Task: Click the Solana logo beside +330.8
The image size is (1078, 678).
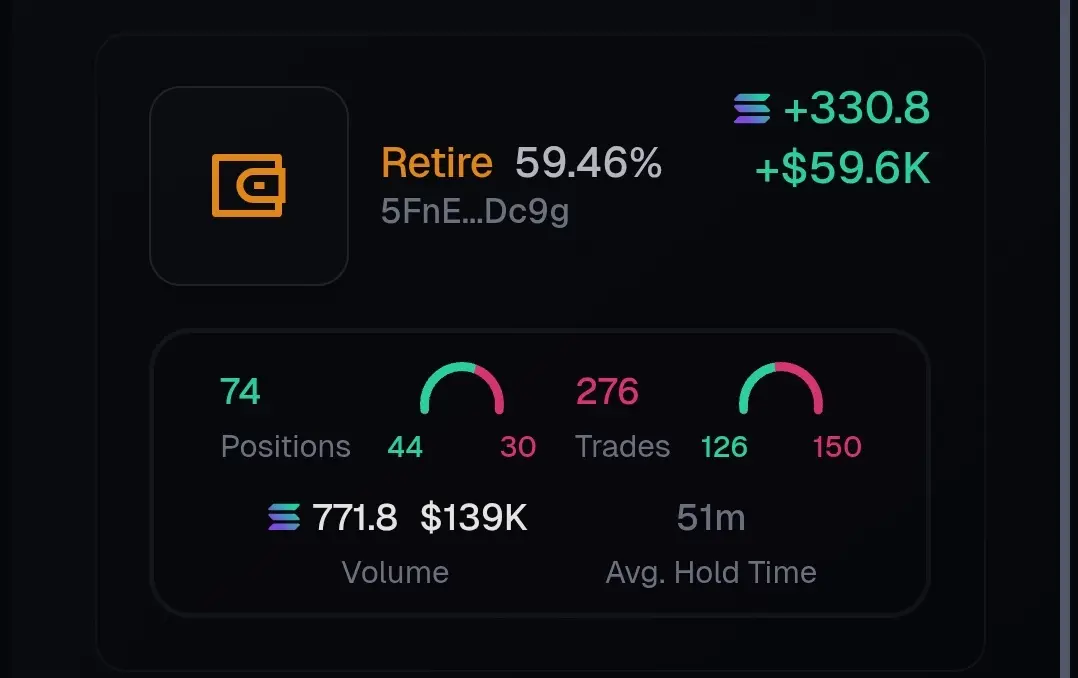Action: click(752, 109)
